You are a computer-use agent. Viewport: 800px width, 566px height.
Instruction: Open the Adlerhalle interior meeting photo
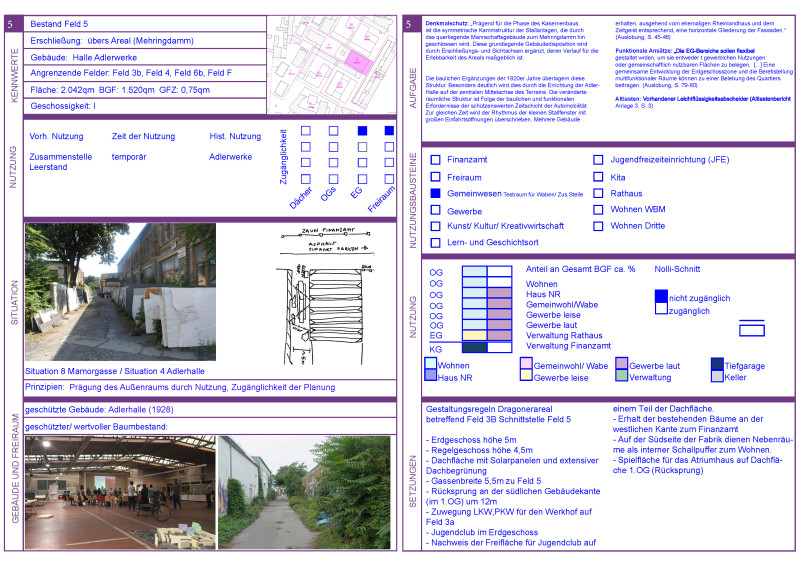[x=120, y=492]
